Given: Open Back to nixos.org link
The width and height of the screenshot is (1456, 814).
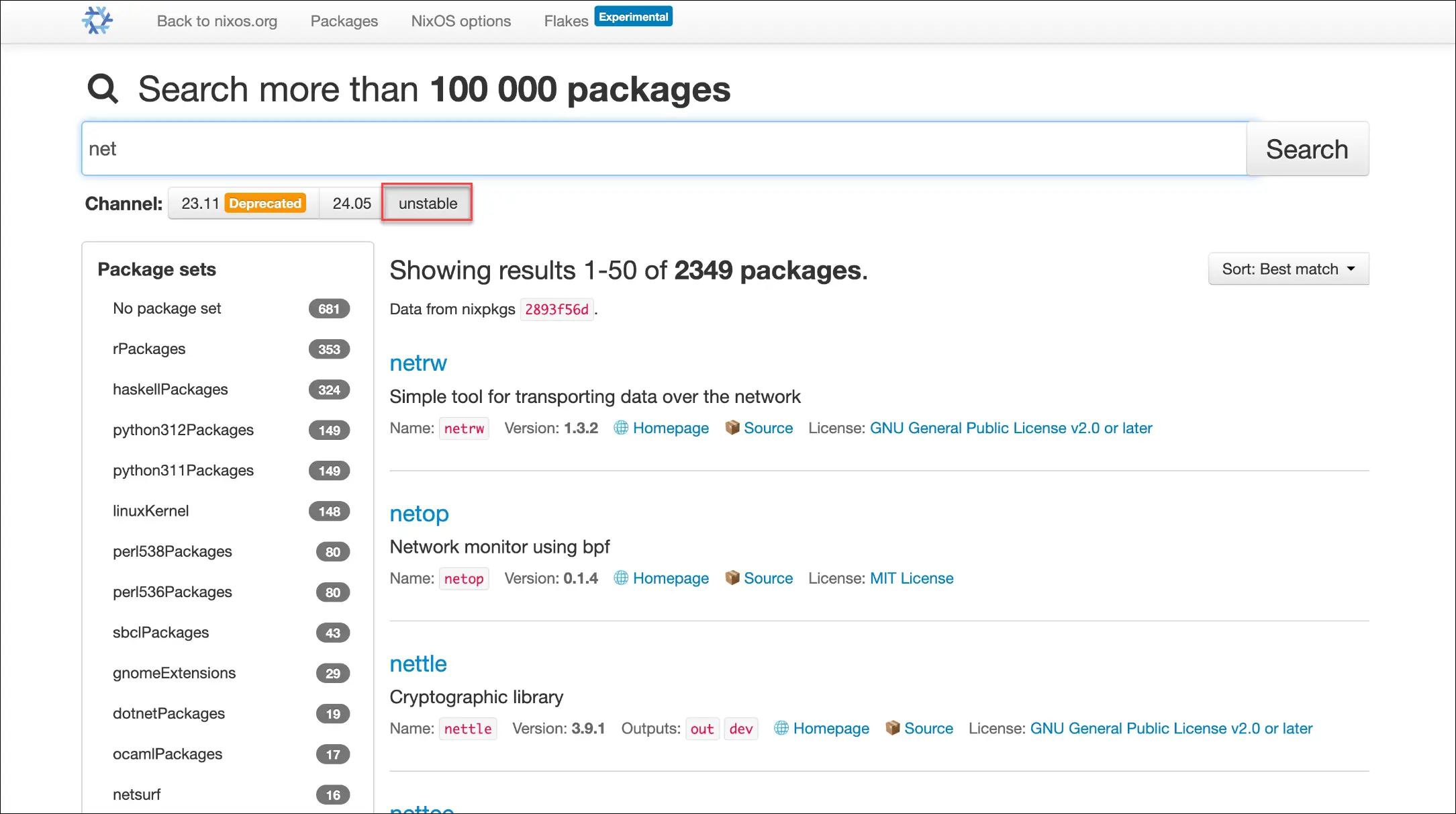Looking at the screenshot, I should (217, 21).
